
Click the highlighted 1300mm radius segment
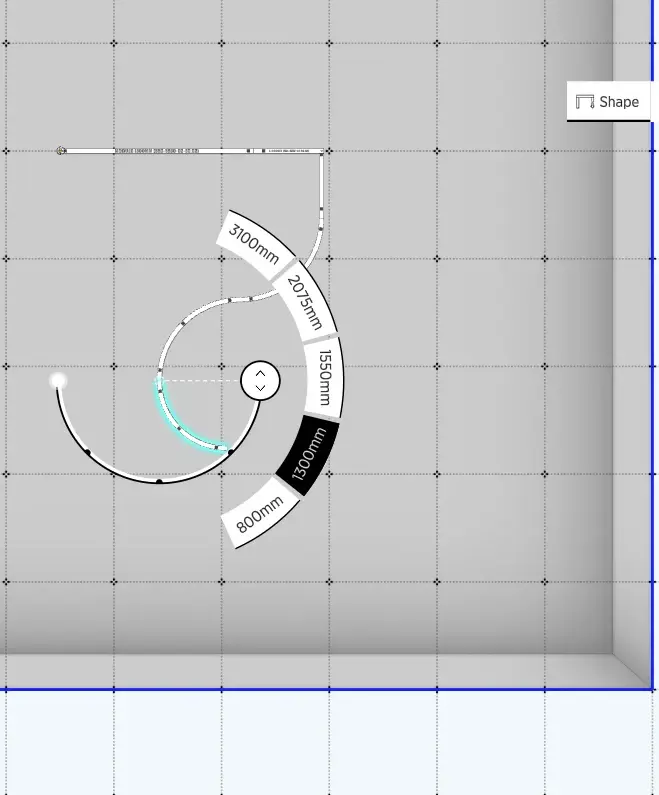308,455
